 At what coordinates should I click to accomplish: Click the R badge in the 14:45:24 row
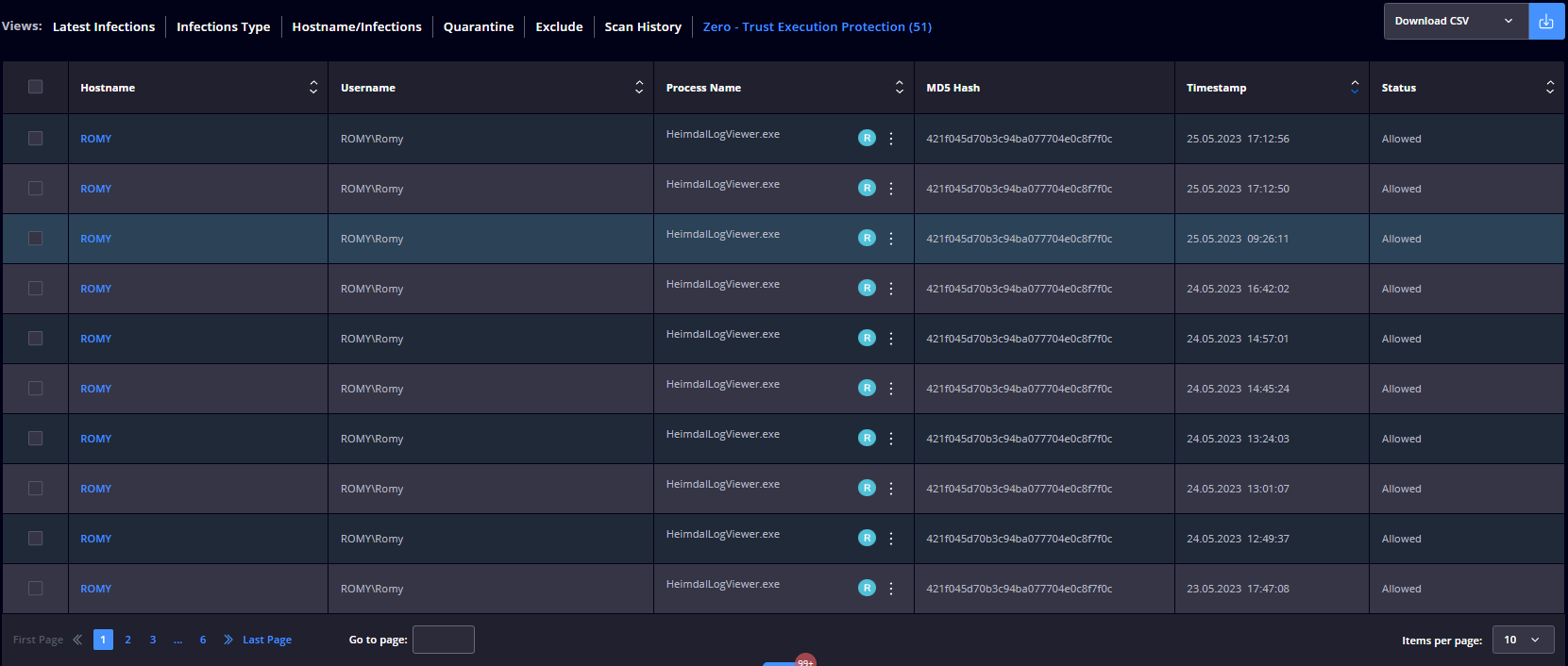pos(867,388)
